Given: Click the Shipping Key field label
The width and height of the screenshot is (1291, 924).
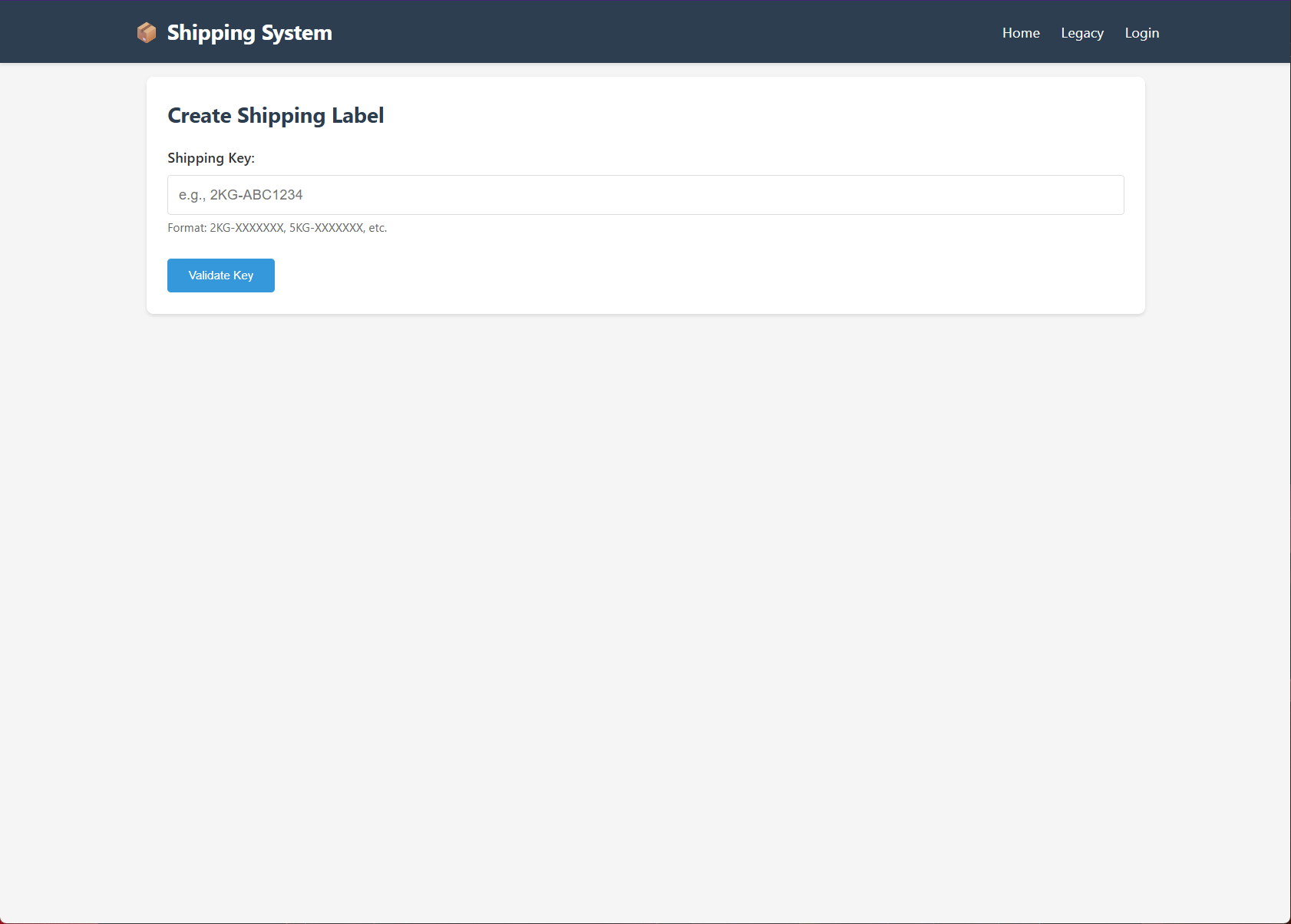Looking at the screenshot, I should pyautogui.click(x=211, y=157).
